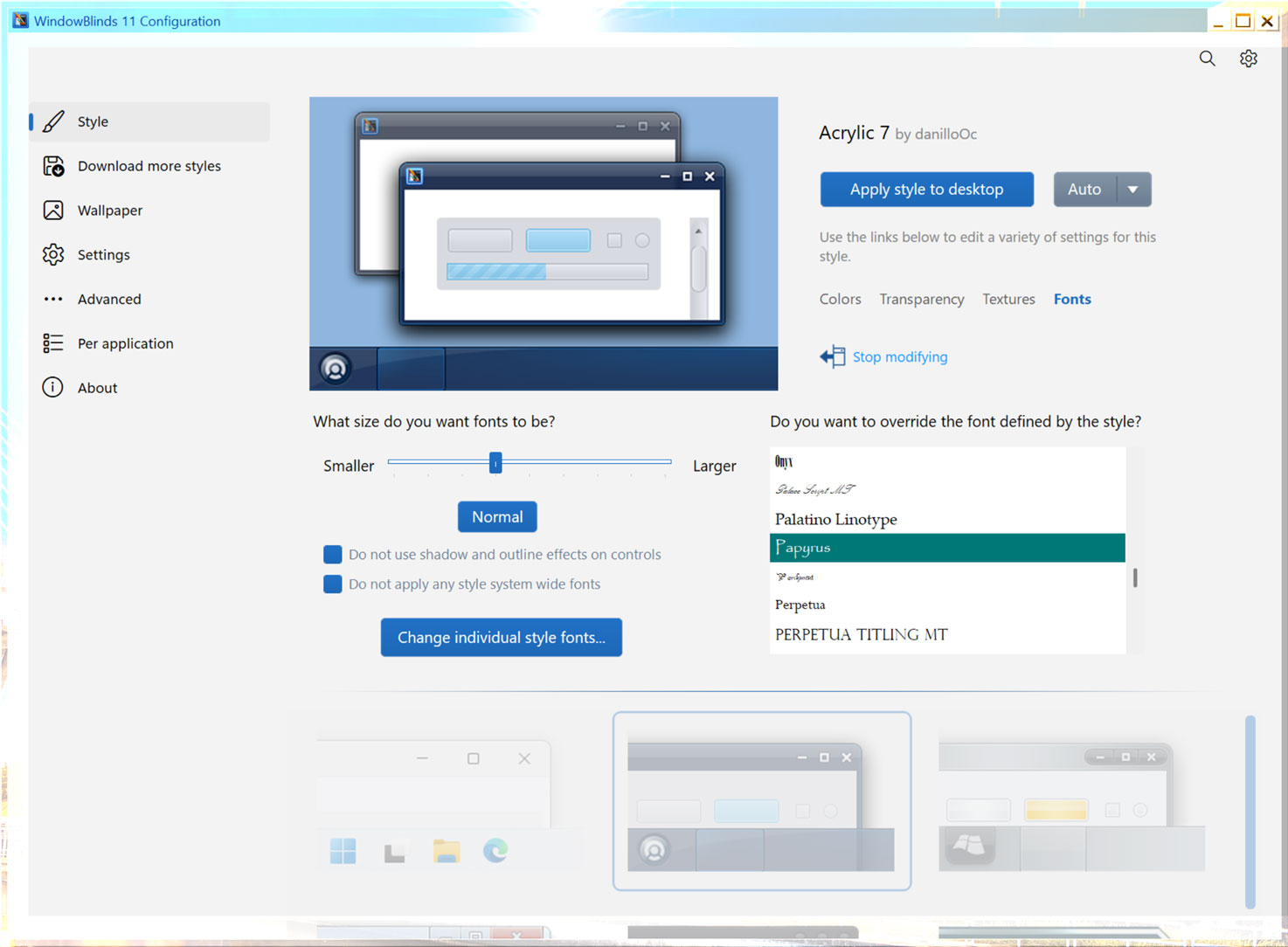Image resolution: width=1288 pixels, height=947 pixels.
Task: Select the highlighted Acrylic style thumbnail
Action: click(762, 801)
